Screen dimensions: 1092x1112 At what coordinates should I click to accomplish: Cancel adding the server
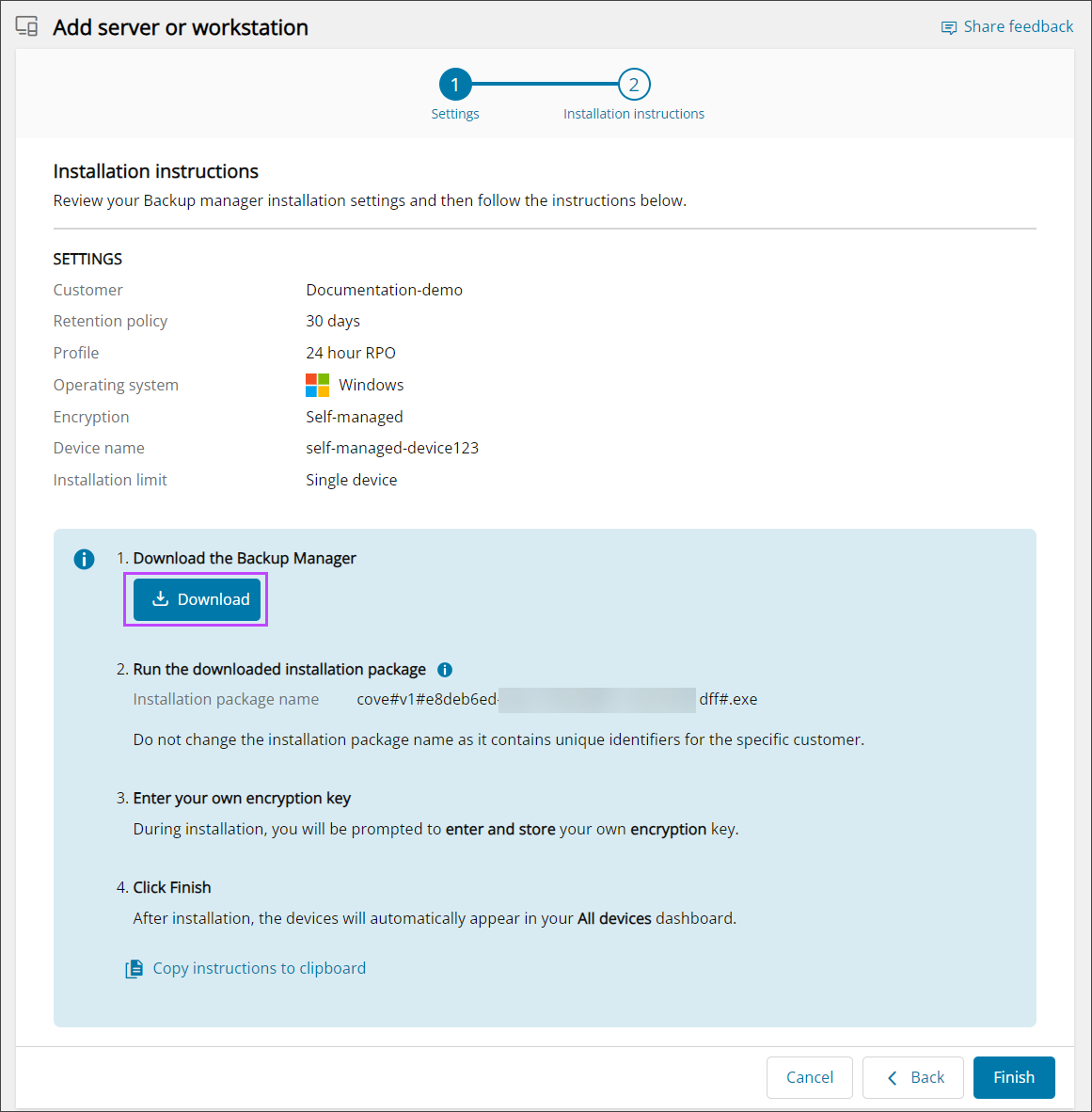click(809, 1077)
